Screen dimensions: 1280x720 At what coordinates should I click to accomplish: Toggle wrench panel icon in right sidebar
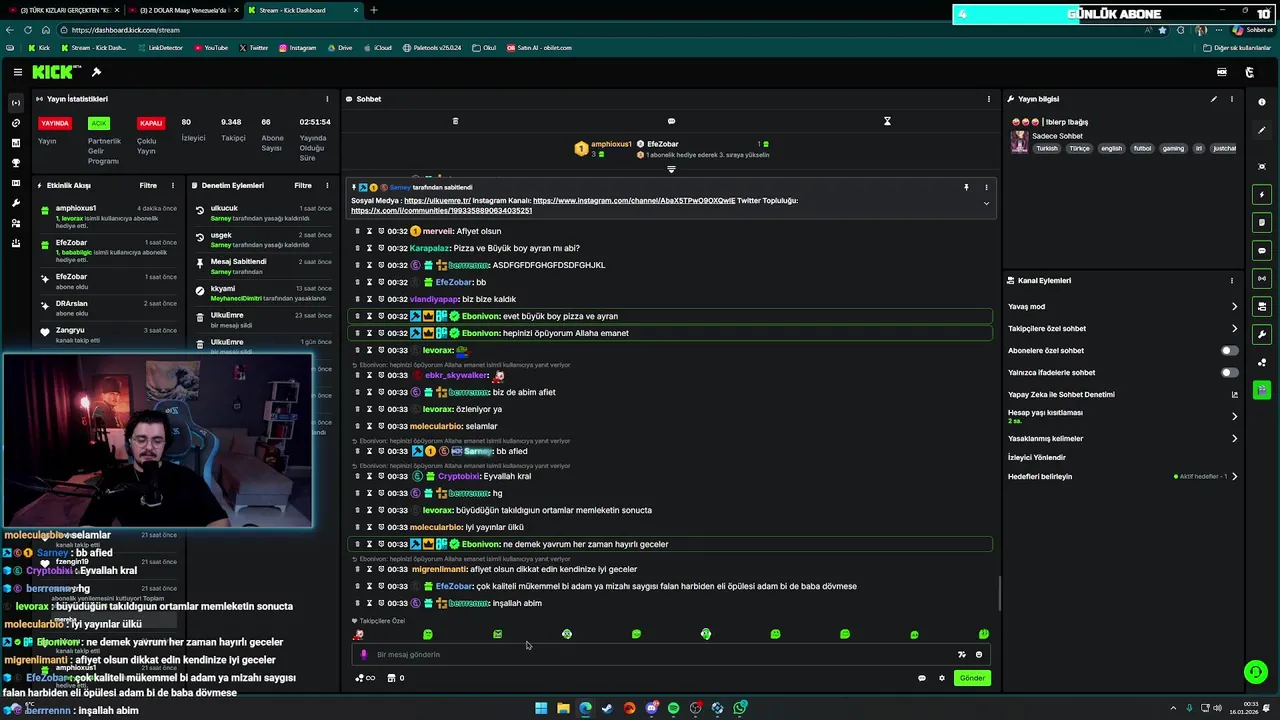point(1262,334)
